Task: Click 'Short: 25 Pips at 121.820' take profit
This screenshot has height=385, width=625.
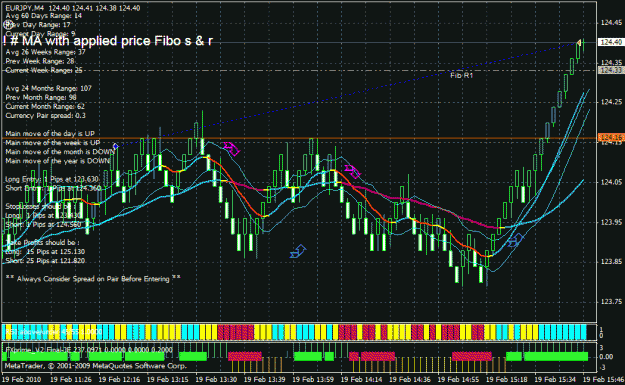Action: click(x=45, y=261)
